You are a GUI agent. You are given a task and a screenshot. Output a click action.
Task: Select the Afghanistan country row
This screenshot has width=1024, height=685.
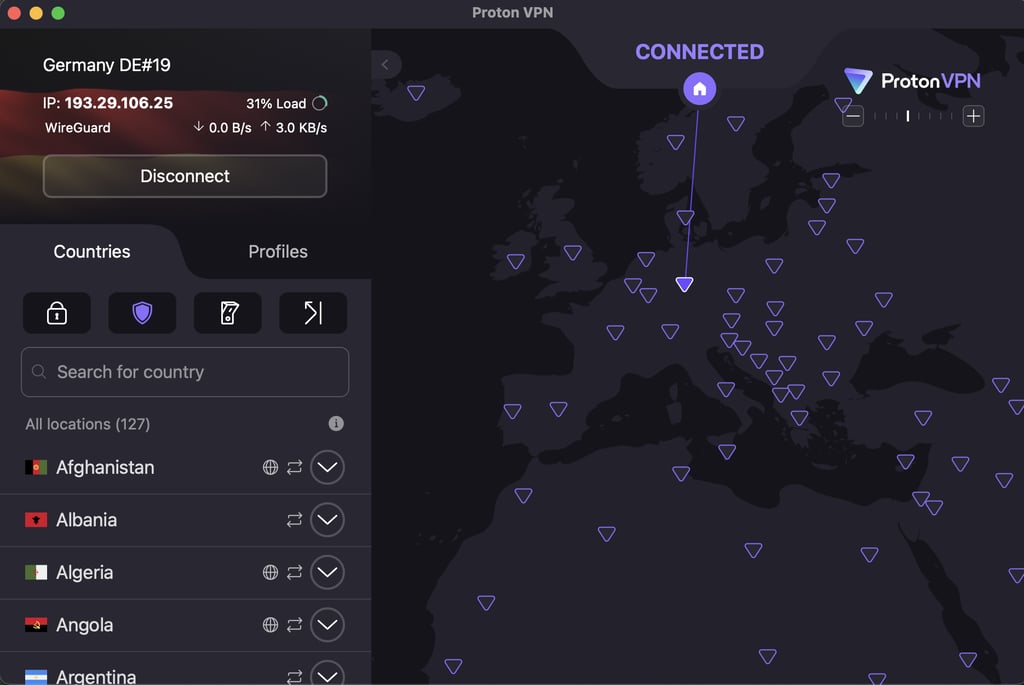click(185, 468)
